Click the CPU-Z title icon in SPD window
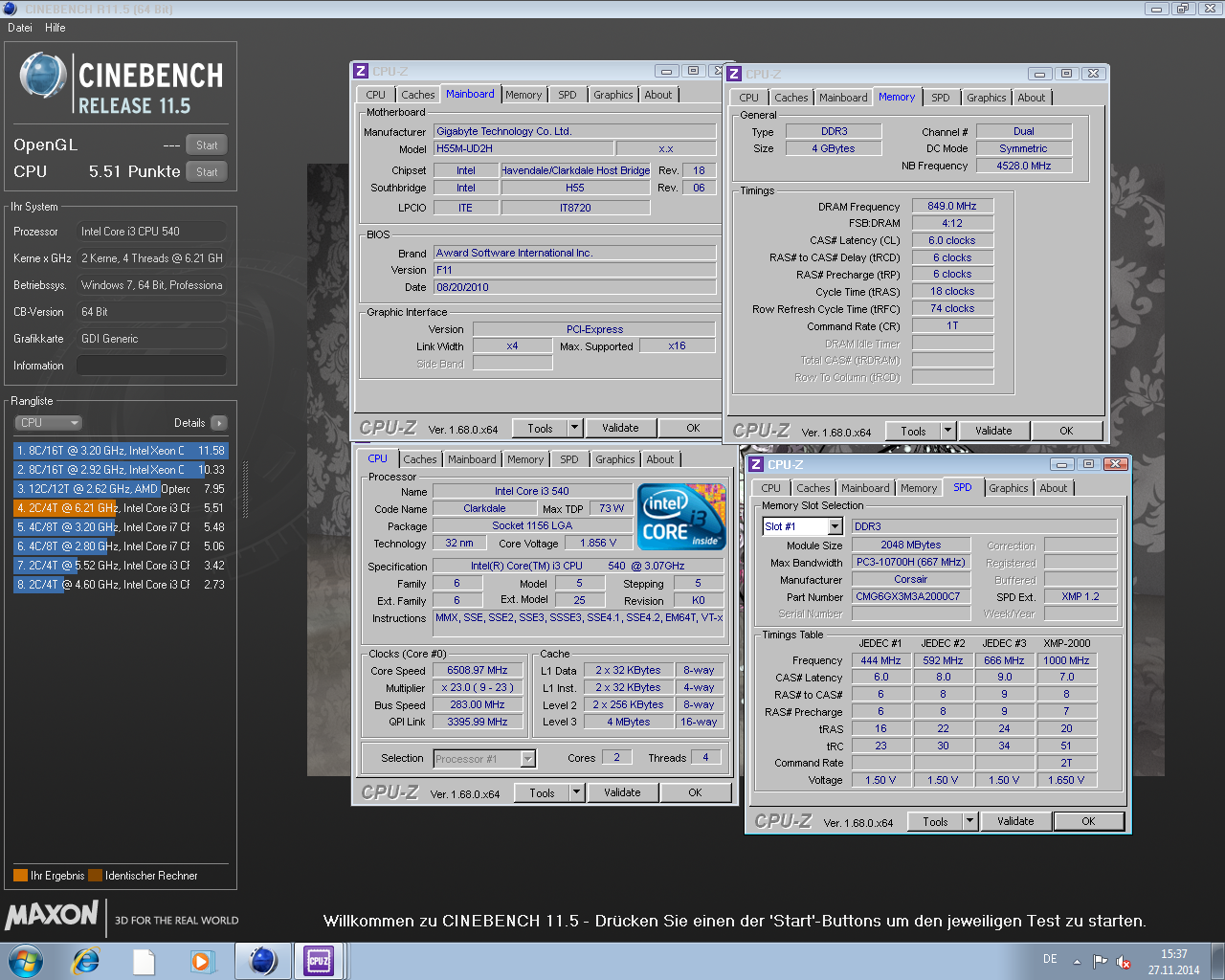 755,464
